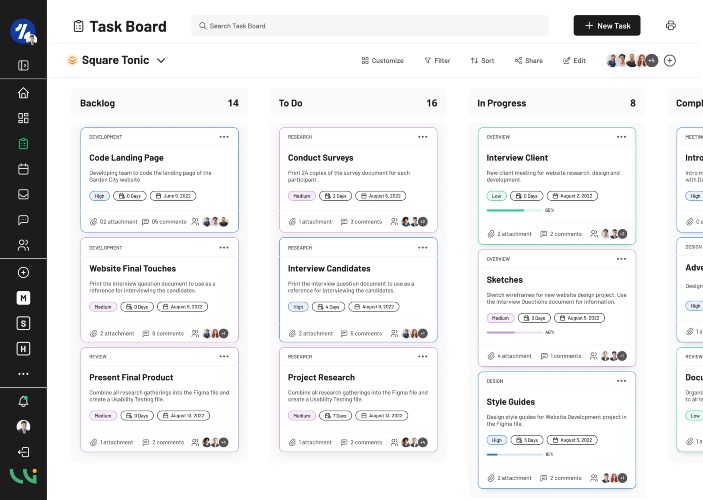
Task: Open options menu on Website Final Touches card
Action: tap(224, 248)
